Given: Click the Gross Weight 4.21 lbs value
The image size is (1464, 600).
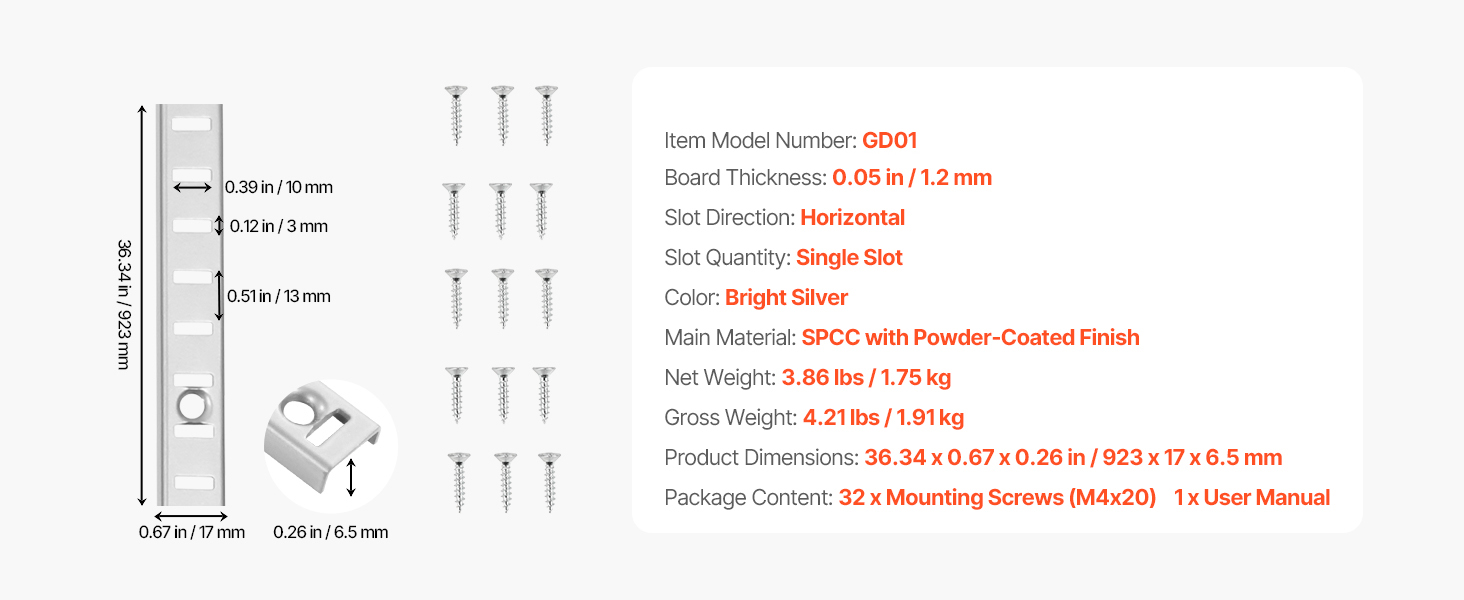Looking at the screenshot, I should [883, 418].
